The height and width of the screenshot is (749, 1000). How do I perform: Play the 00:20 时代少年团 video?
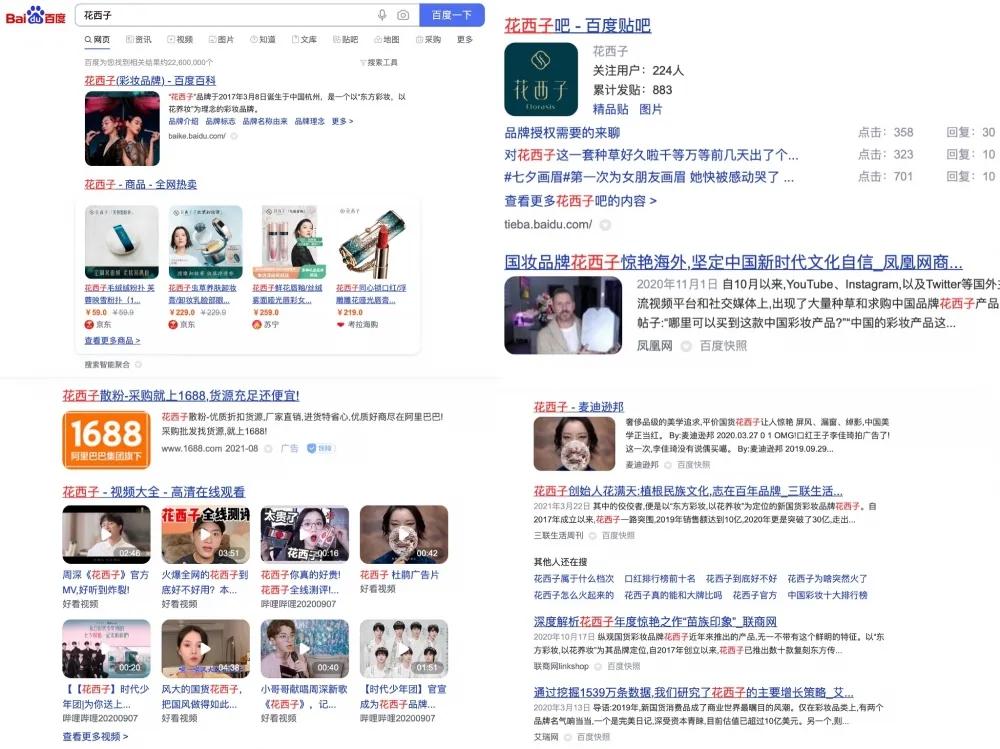point(107,648)
